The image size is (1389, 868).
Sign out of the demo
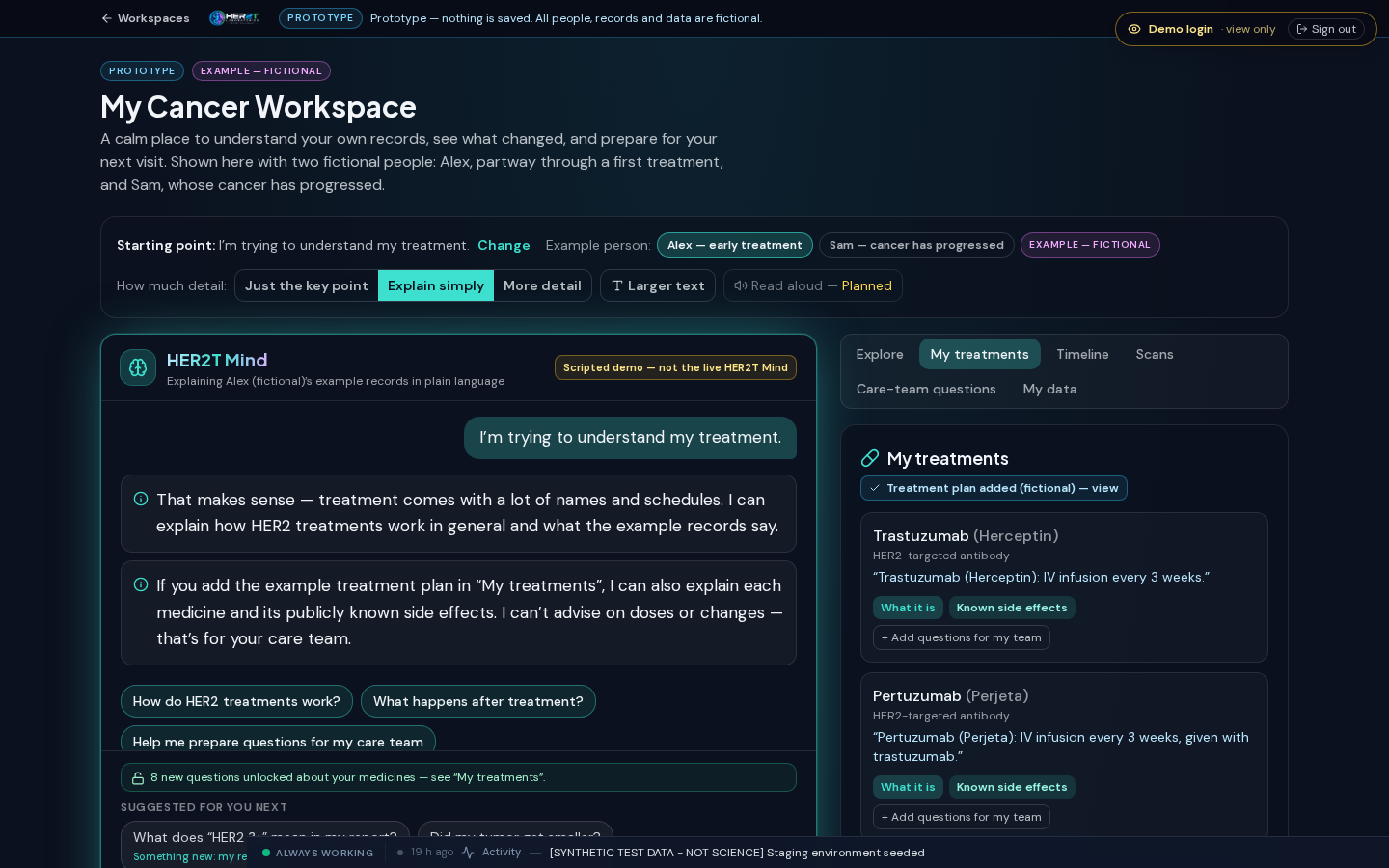click(x=1326, y=29)
